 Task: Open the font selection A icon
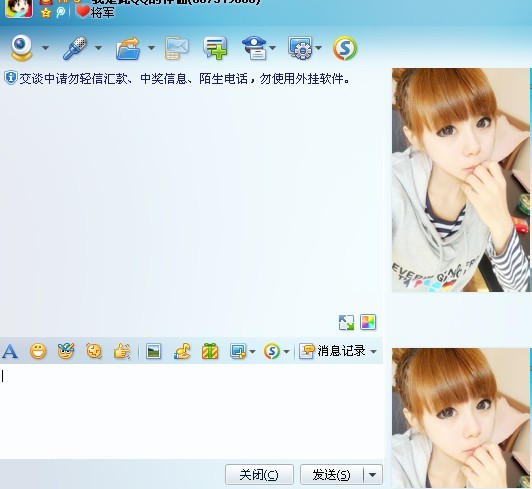pyautogui.click(x=10, y=351)
